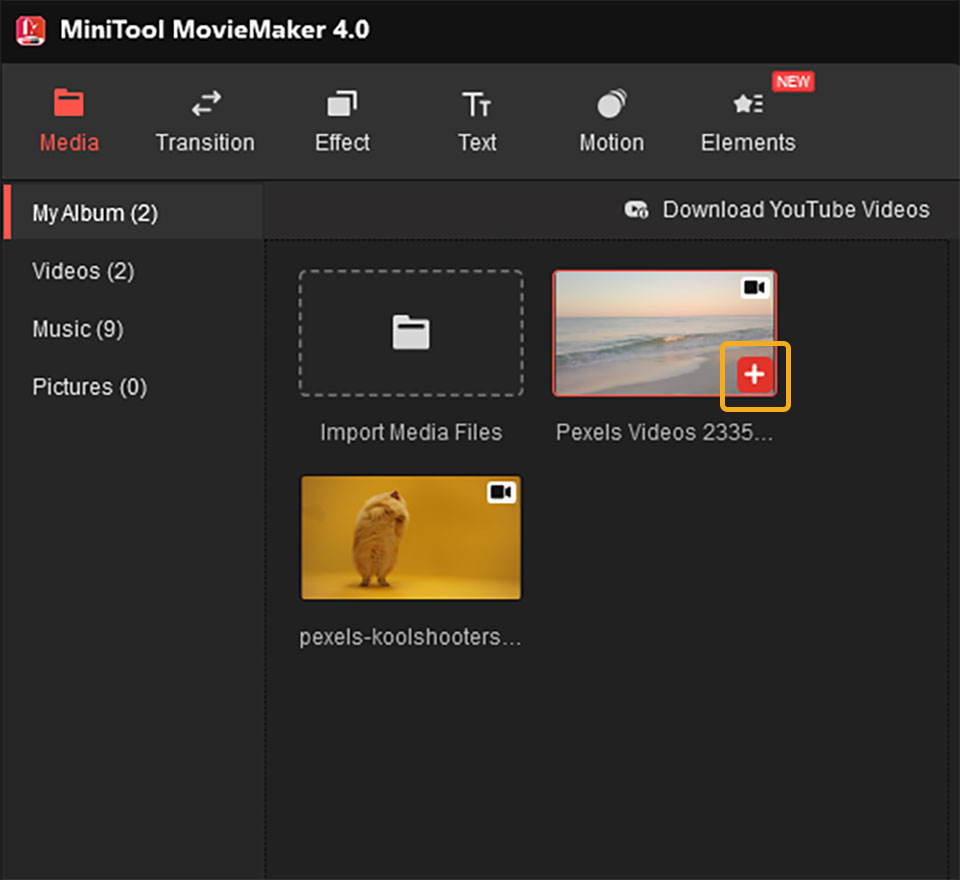Click video camera badge on beach thumbnail

pyautogui.click(x=754, y=287)
